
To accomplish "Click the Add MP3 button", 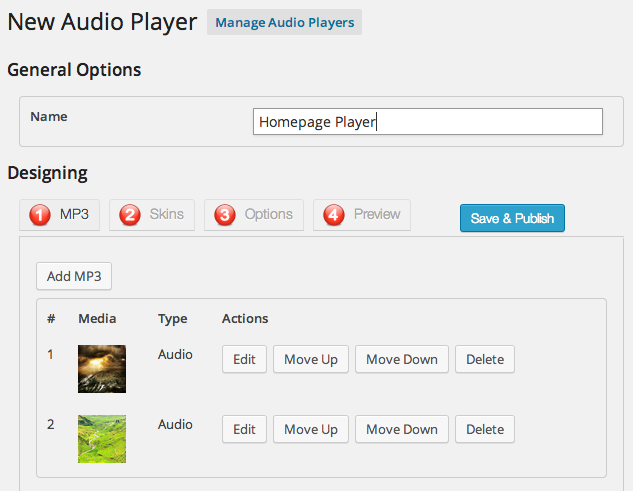I will pos(74,276).
